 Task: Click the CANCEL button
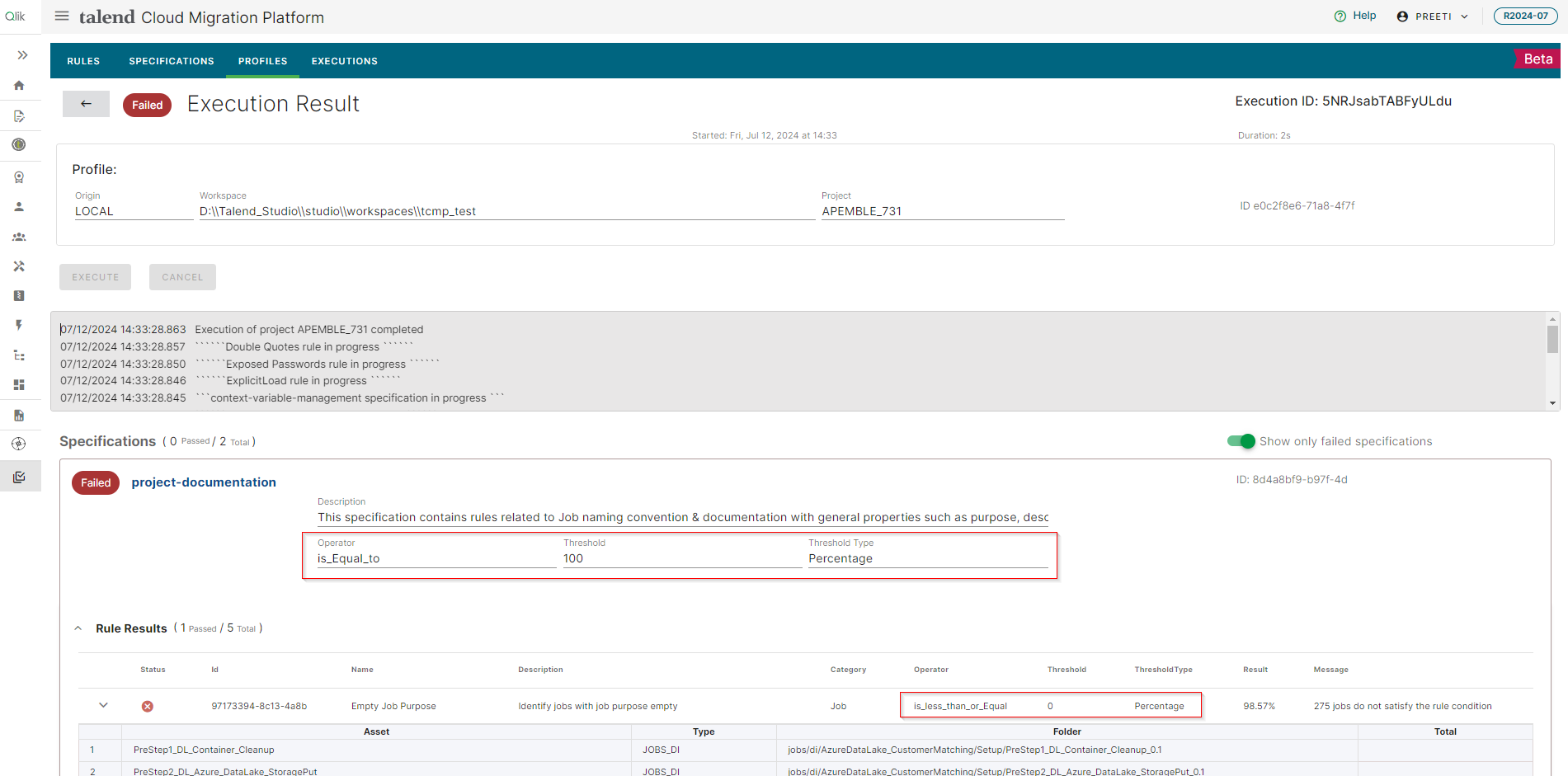[x=182, y=277]
